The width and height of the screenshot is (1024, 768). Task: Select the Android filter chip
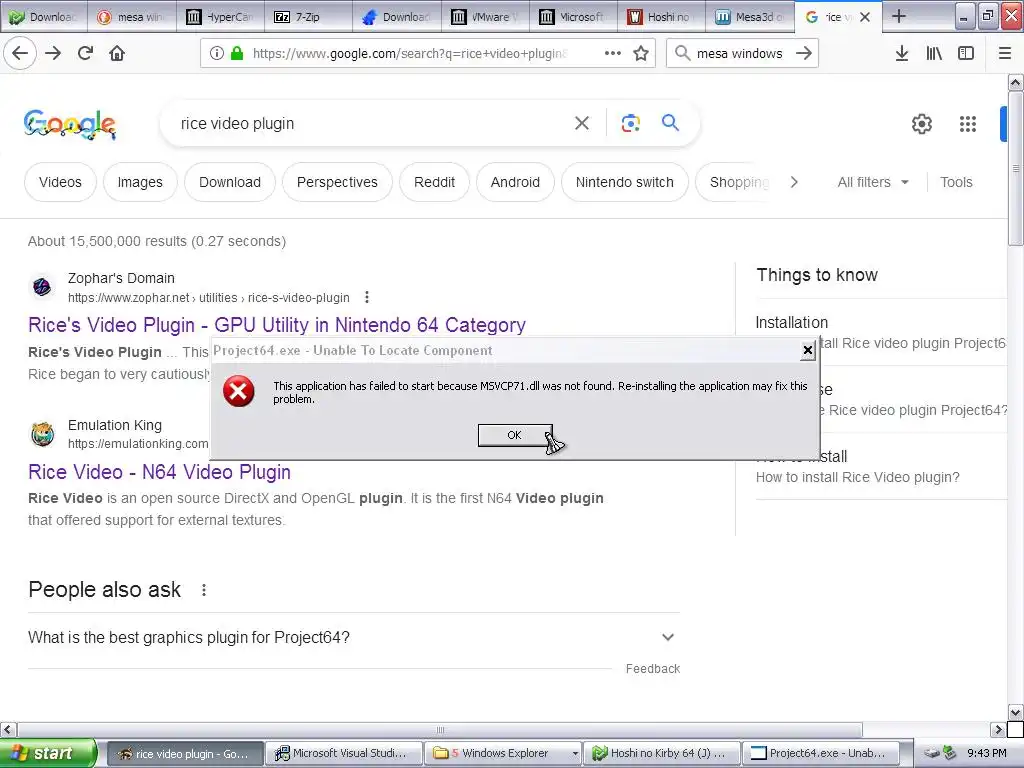pyautogui.click(x=515, y=182)
